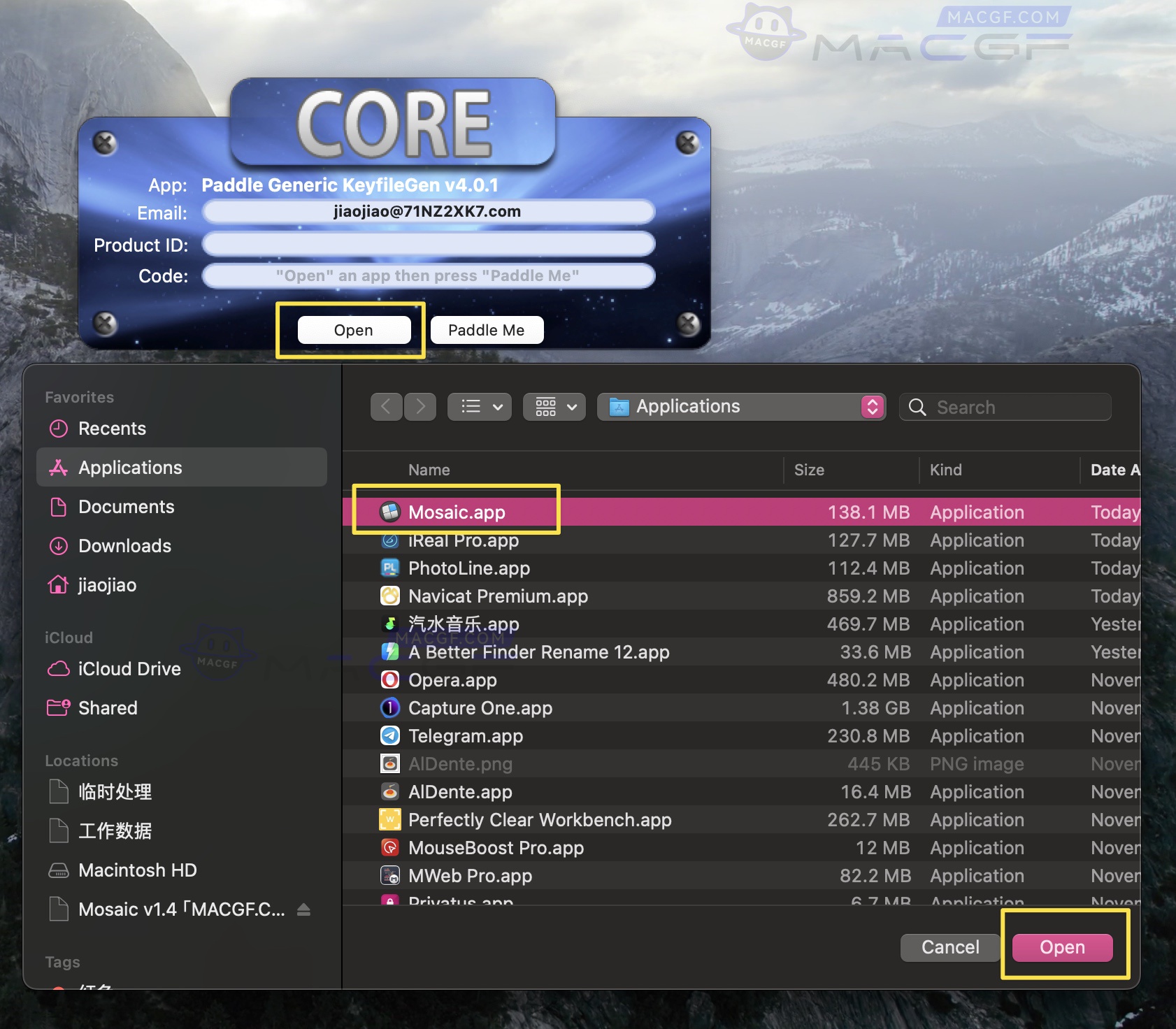Click the pink Open button in dialog
Screen dimensions: 1176x1029
pyautogui.click(x=1061, y=947)
